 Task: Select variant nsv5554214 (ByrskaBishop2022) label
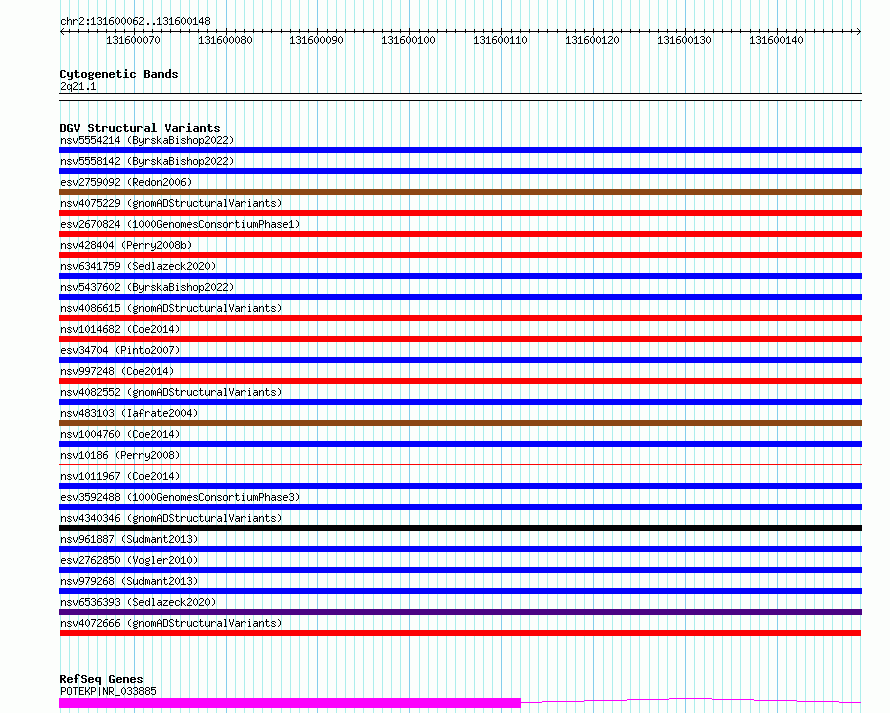147,140
